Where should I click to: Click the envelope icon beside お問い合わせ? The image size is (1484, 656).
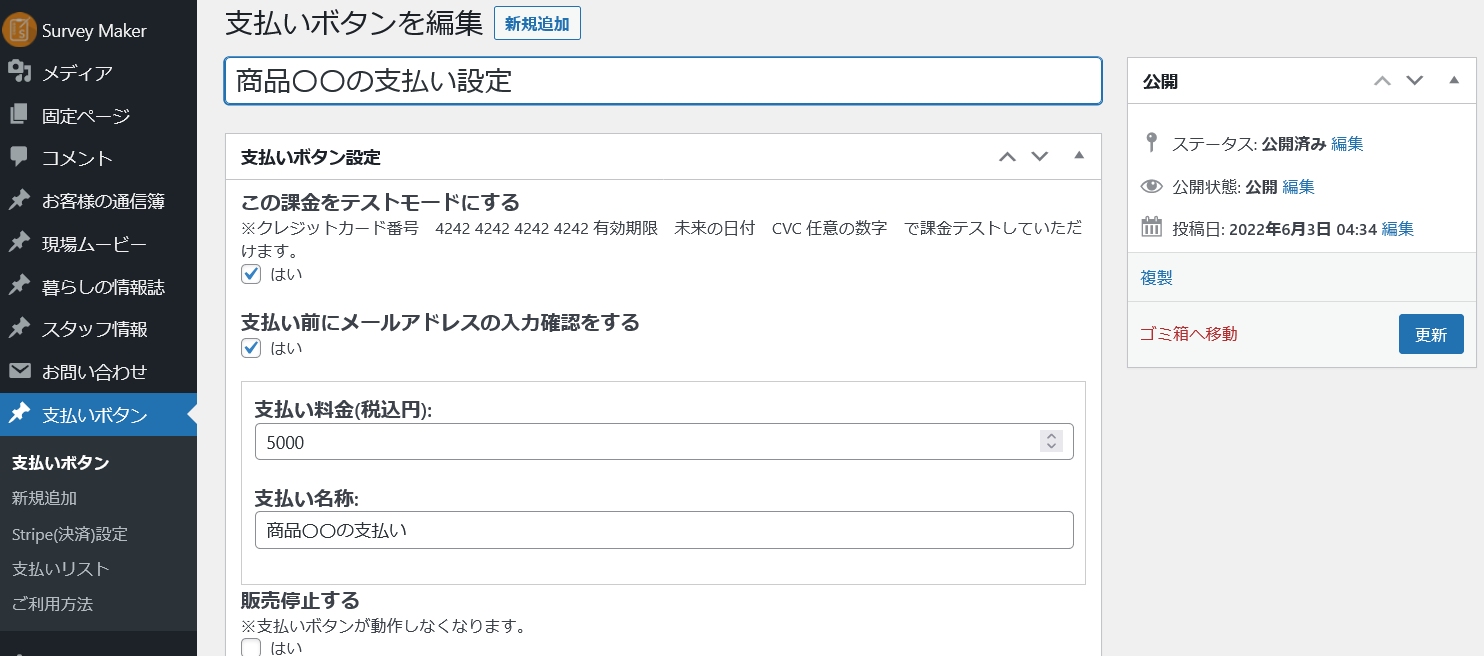(x=19, y=371)
